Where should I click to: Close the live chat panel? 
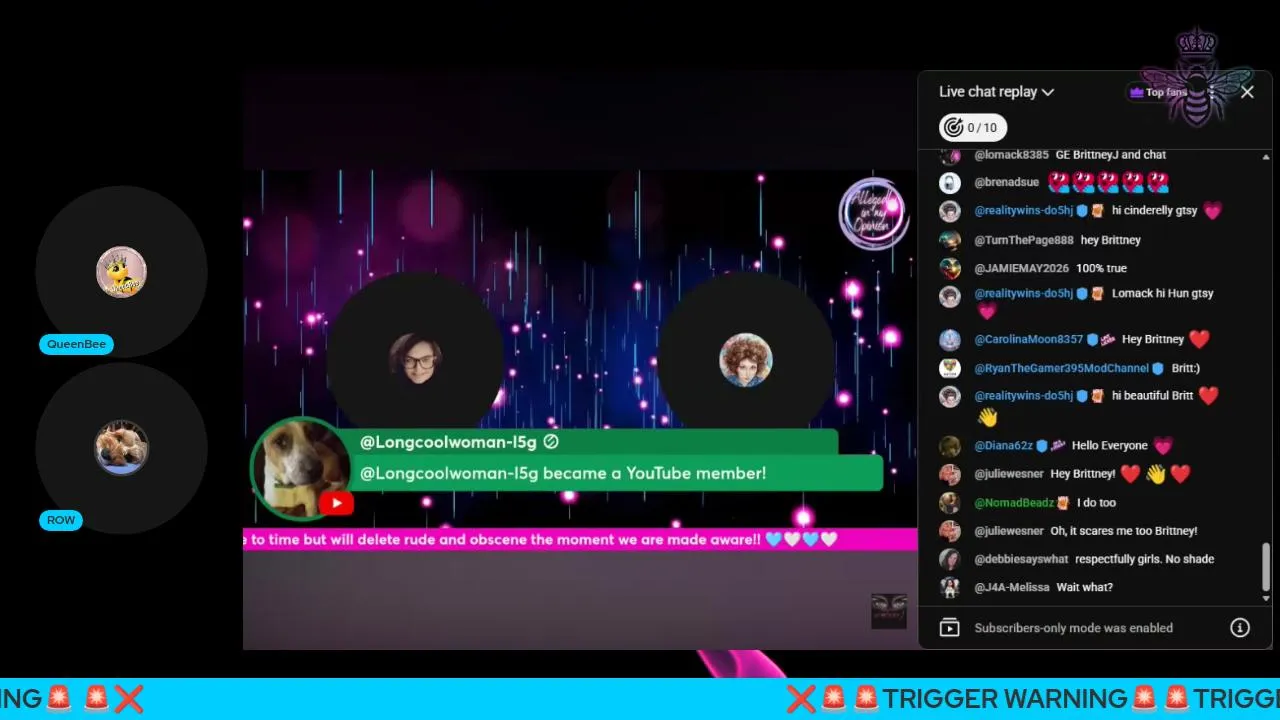coord(1247,92)
